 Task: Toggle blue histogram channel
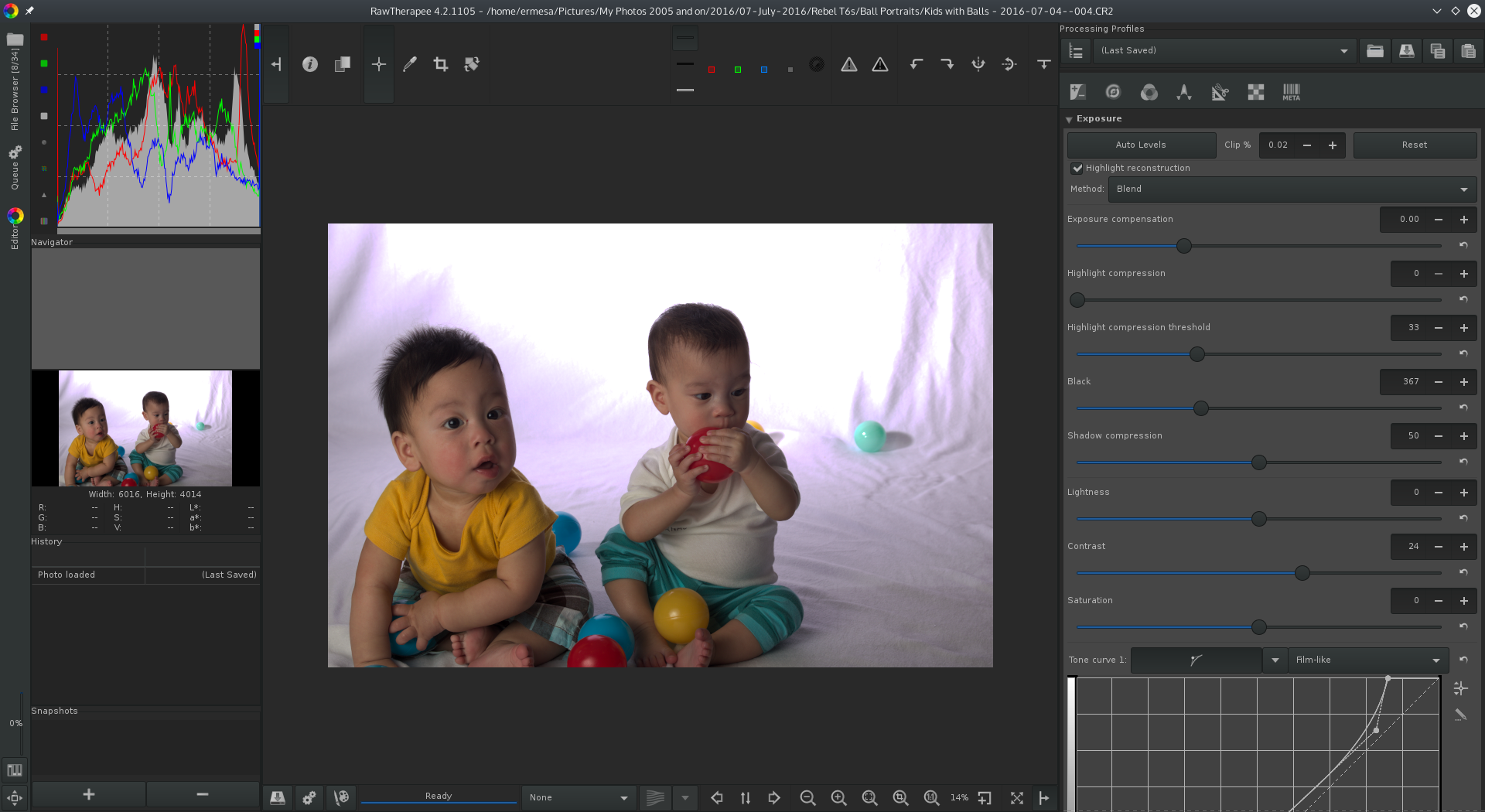tap(44, 90)
